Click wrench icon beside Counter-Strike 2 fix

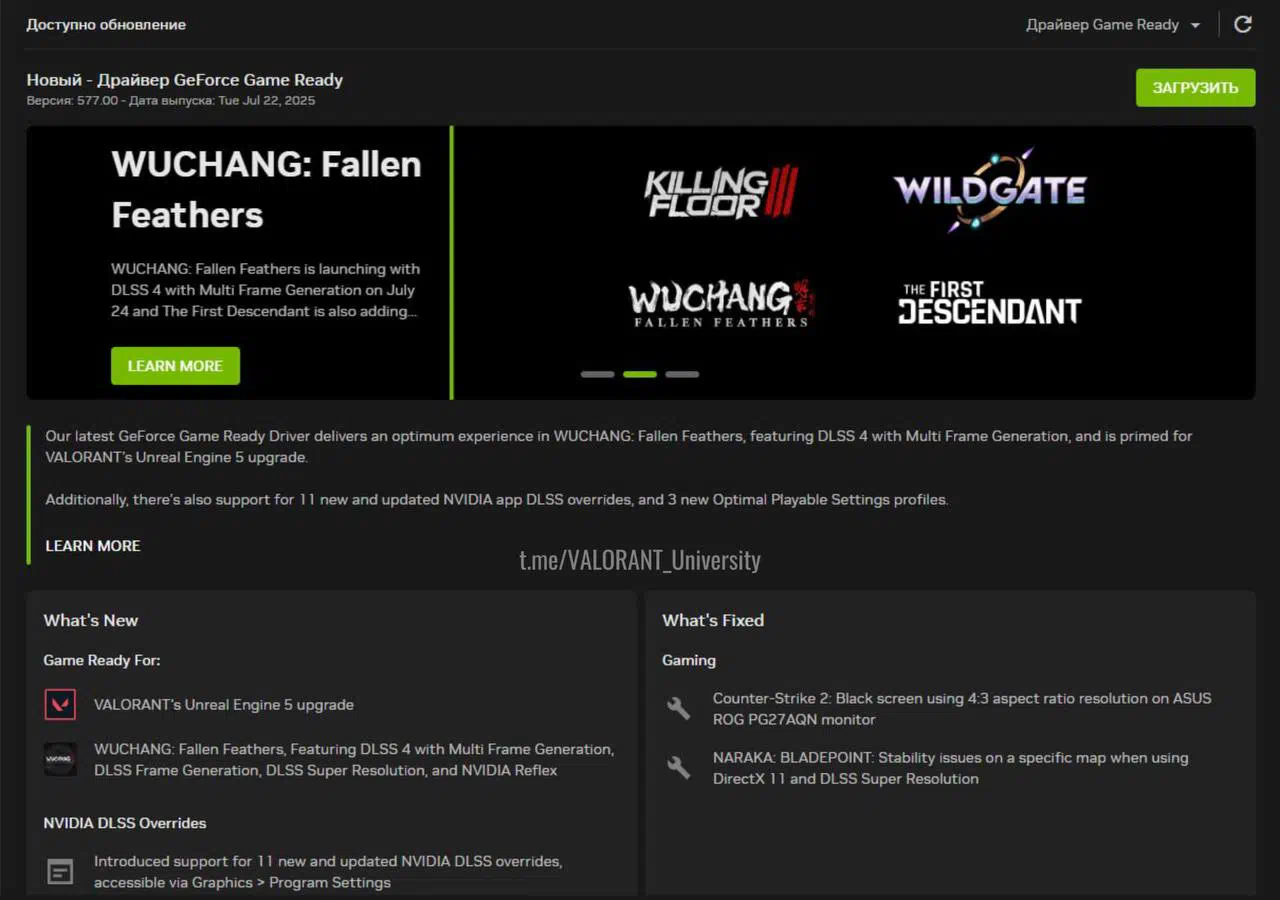pyautogui.click(x=679, y=708)
